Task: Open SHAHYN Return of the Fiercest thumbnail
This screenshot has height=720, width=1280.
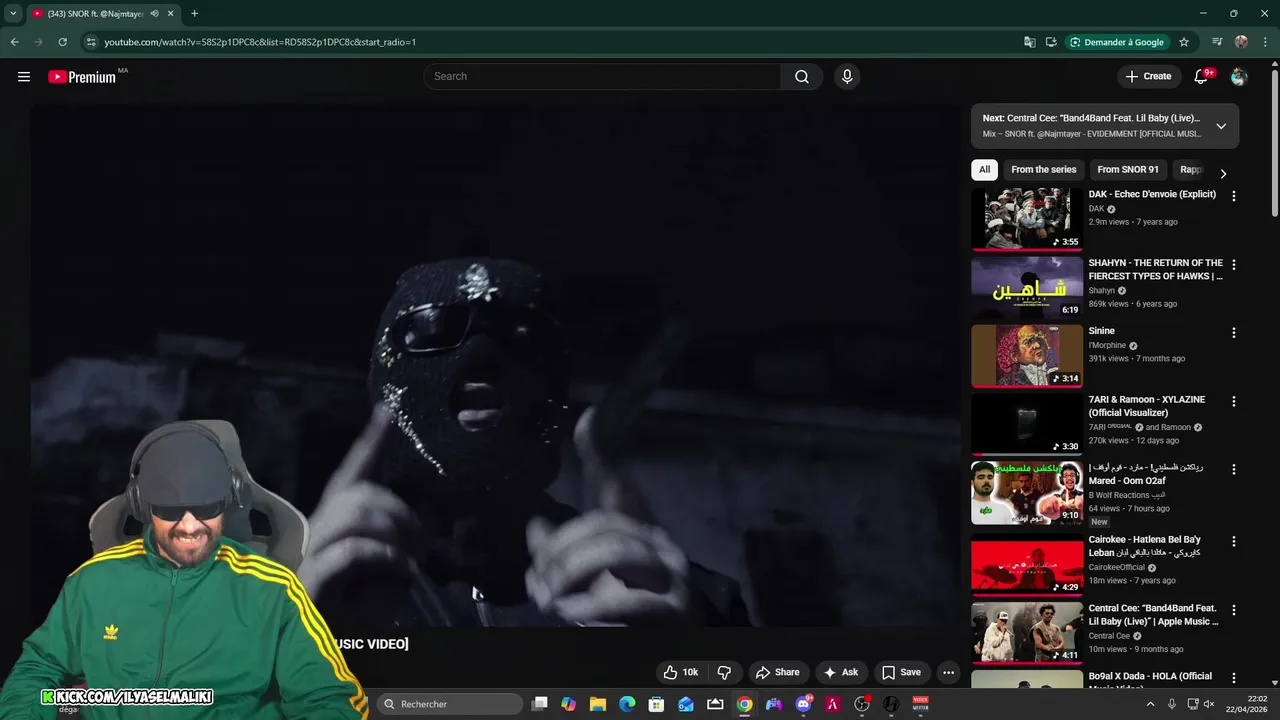Action: [1027, 287]
